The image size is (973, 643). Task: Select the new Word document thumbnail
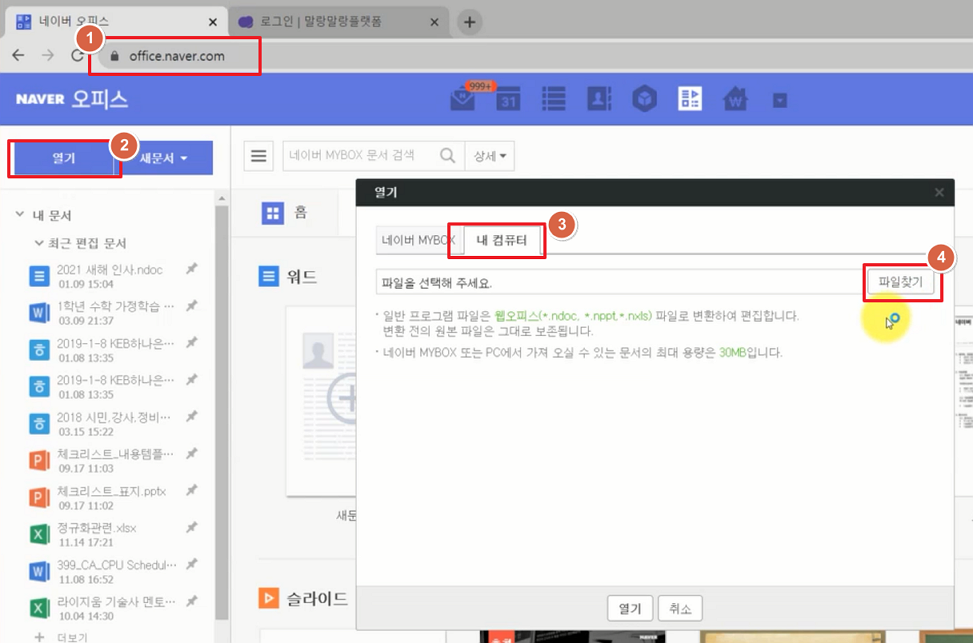[x=321, y=400]
